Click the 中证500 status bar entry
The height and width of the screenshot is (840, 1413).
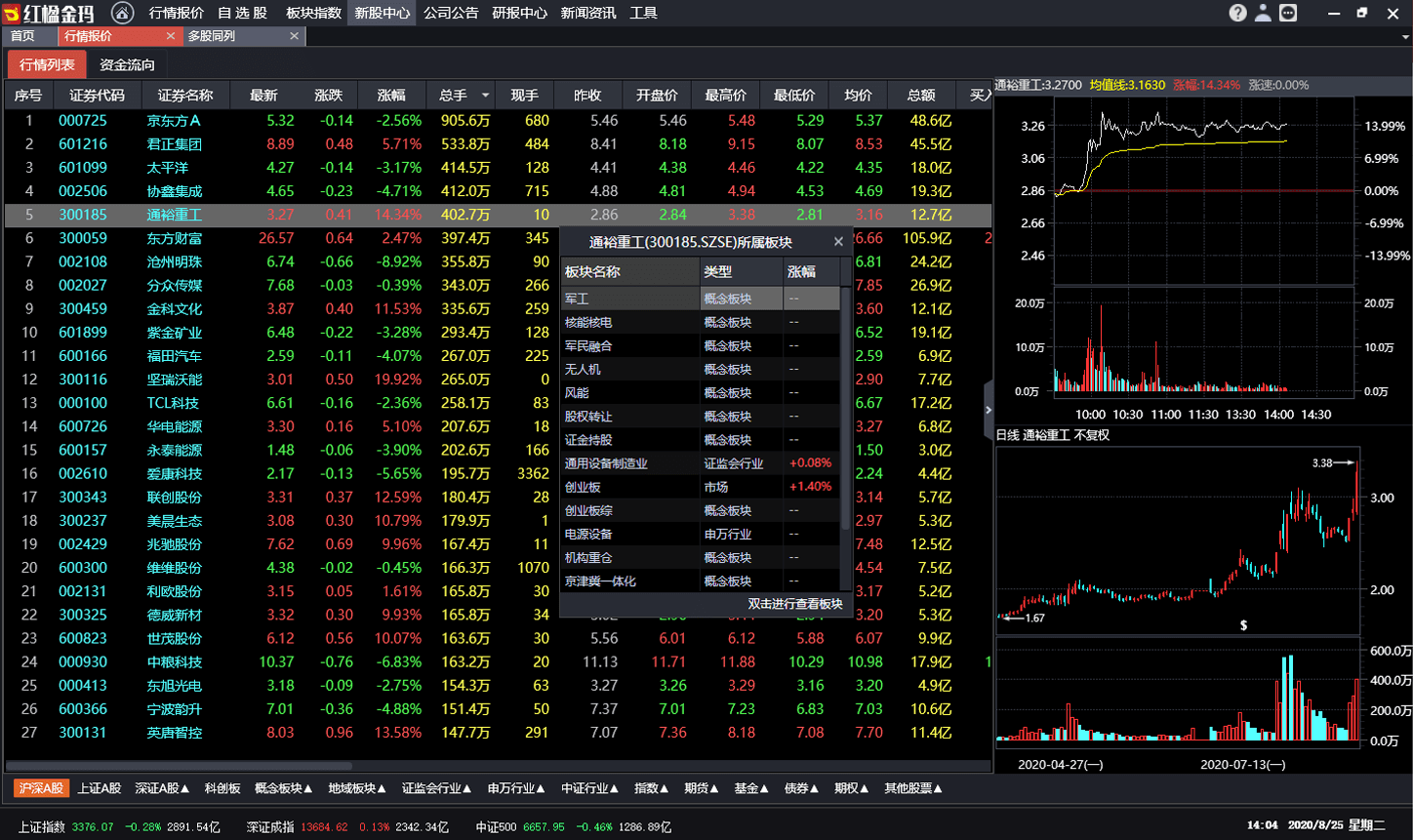click(x=573, y=826)
